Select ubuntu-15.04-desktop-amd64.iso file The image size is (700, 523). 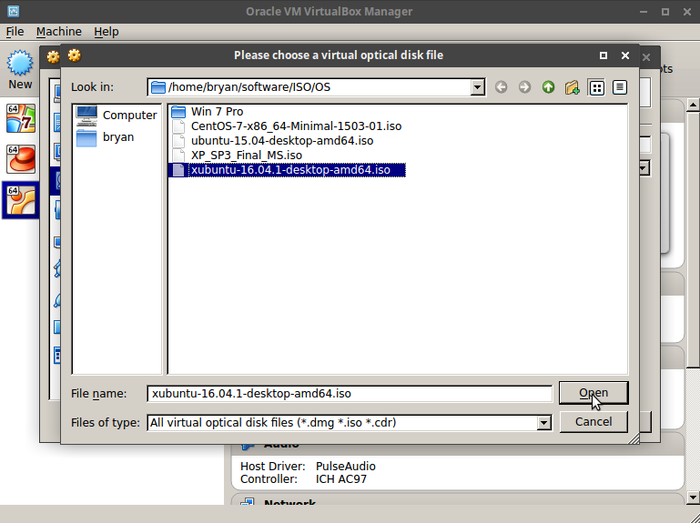[272, 141]
